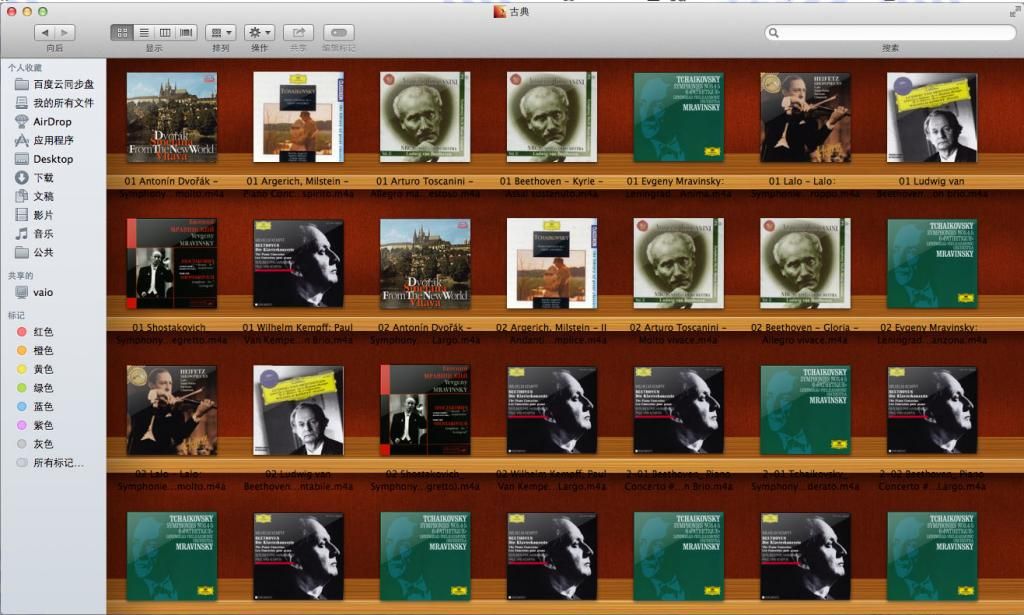Select the Desktop sidebar item
The height and width of the screenshot is (615, 1024).
click(52, 159)
